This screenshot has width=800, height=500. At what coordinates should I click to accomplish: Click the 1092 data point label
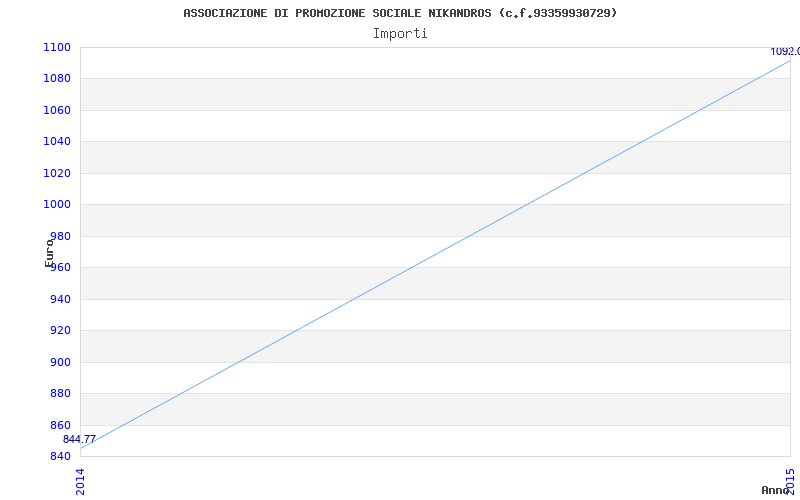(x=785, y=52)
